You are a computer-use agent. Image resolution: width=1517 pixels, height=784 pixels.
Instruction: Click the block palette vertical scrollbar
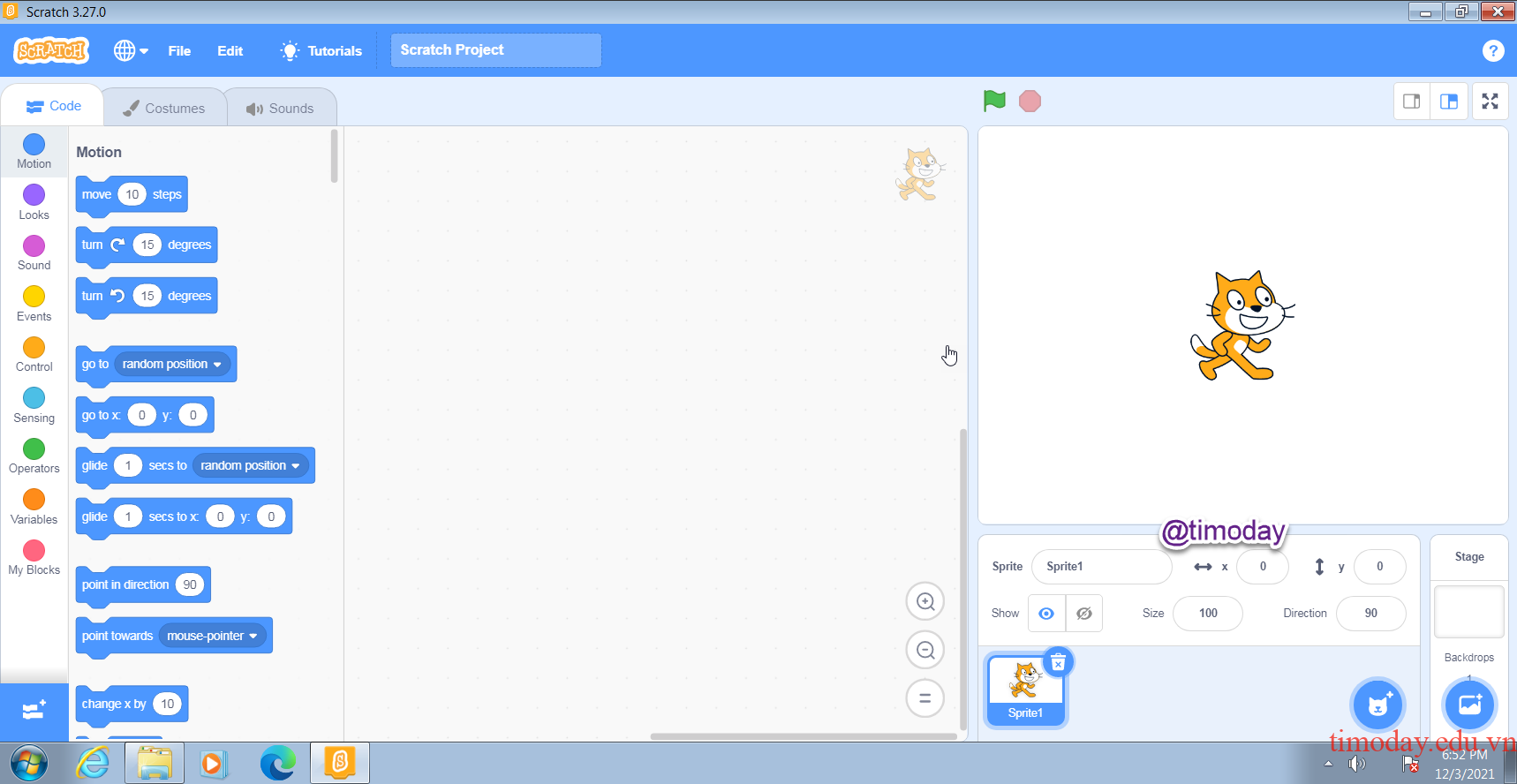click(334, 156)
